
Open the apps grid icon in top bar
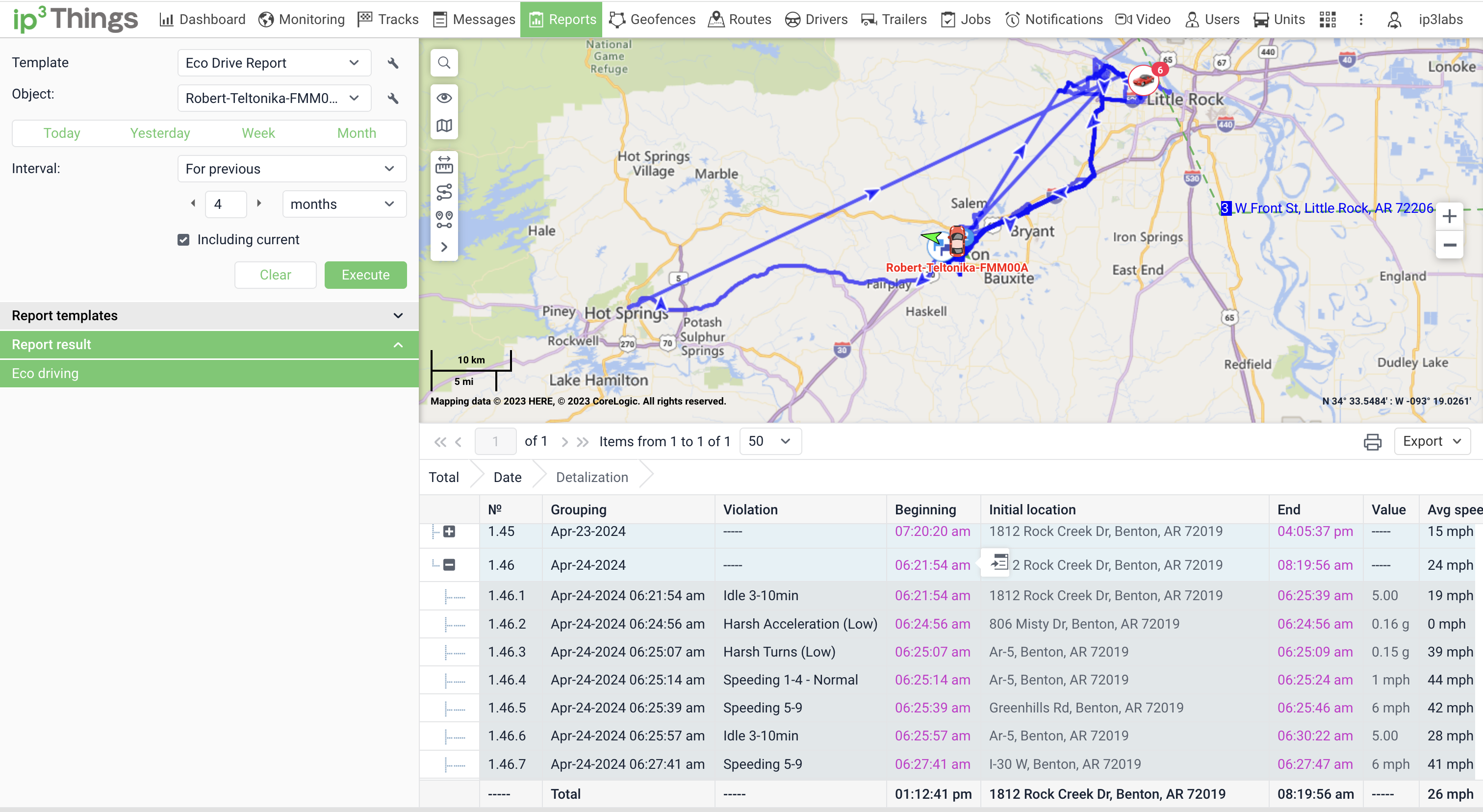[x=1328, y=20]
